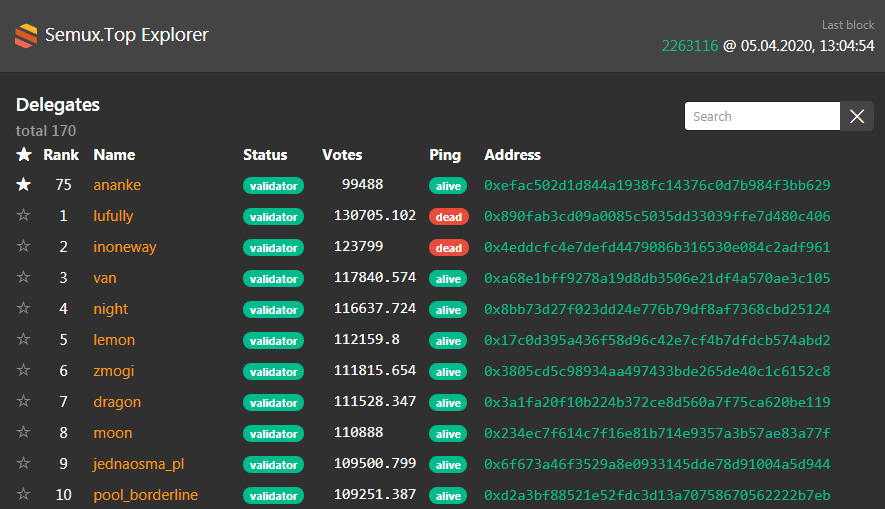Open lemon delegate name link
Screen dimensions: 885x509
[114, 340]
